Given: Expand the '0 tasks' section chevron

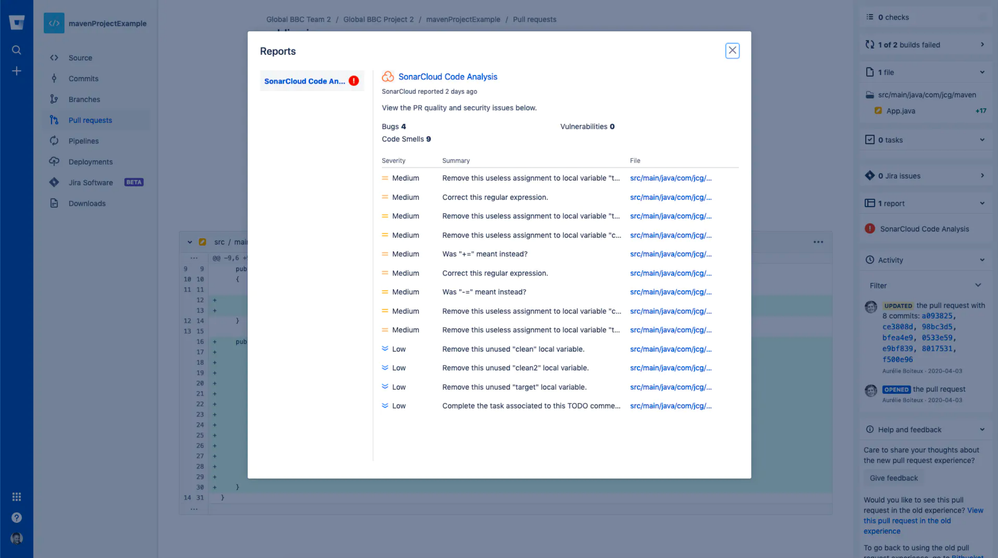Looking at the screenshot, I should pyautogui.click(x=982, y=140).
